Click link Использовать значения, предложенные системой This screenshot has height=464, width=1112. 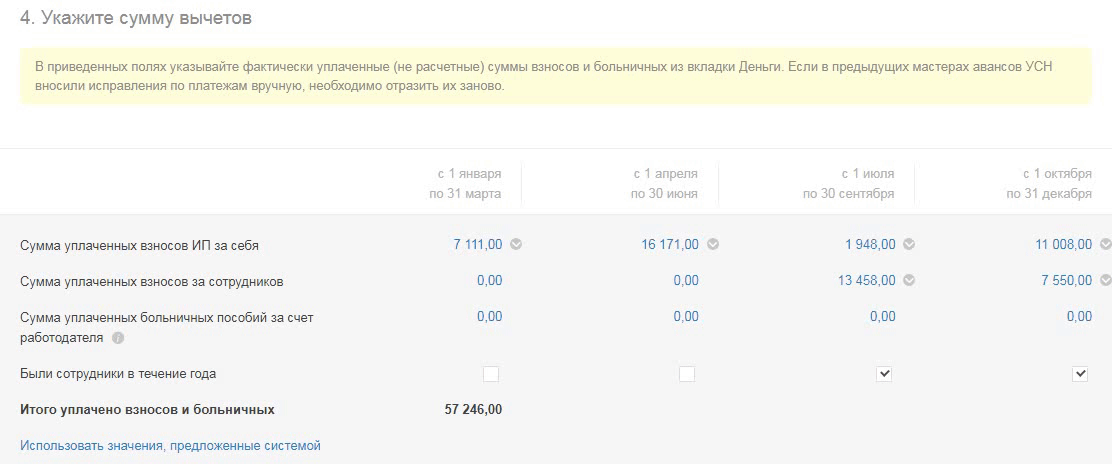tap(170, 446)
